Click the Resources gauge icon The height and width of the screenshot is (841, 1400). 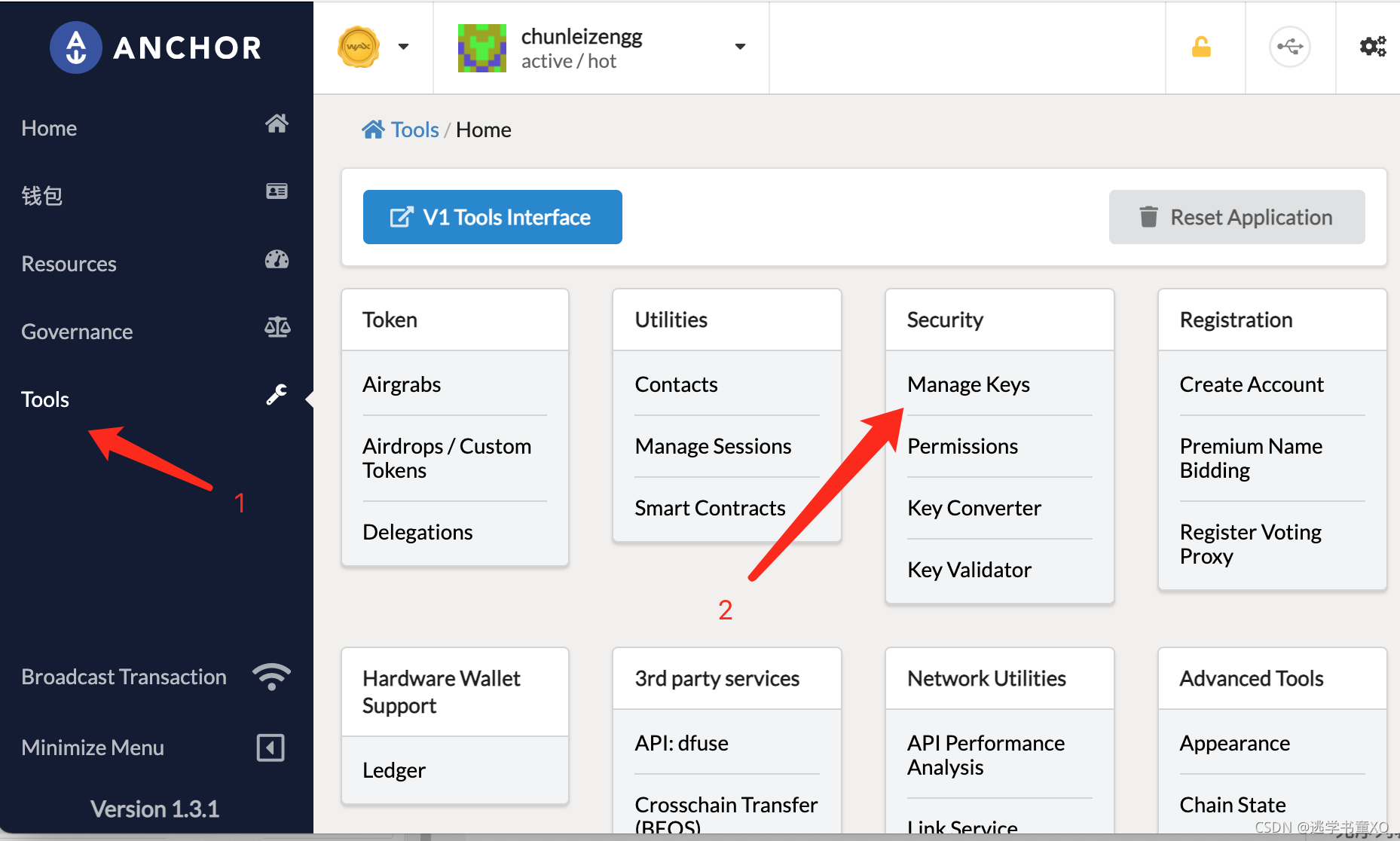[277, 259]
